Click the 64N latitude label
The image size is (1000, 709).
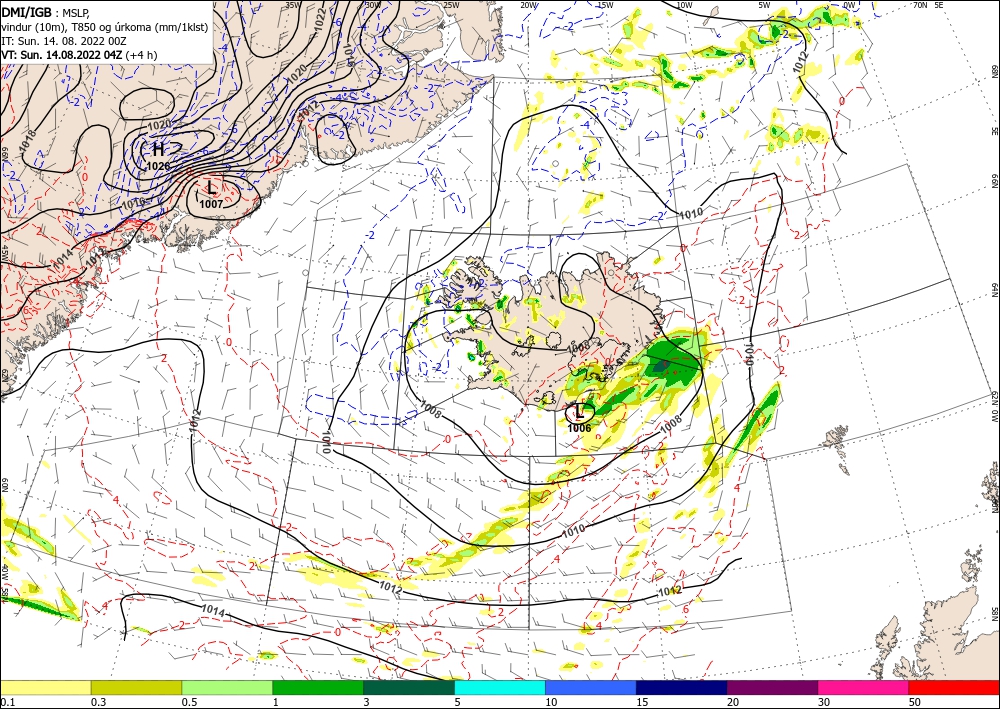pos(995,290)
